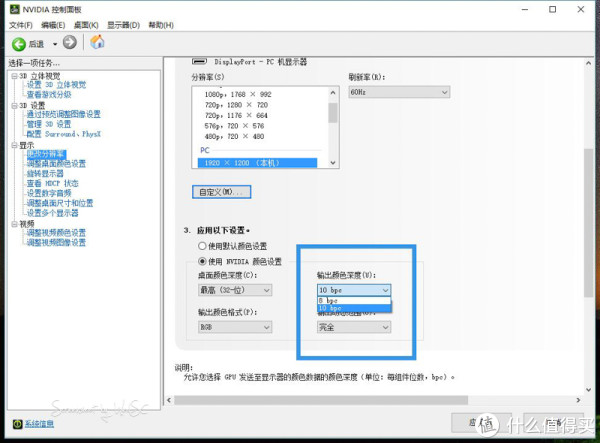The image size is (600, 443).
Task: Open 管理 3D 设置 task
Action: (49, 124)
